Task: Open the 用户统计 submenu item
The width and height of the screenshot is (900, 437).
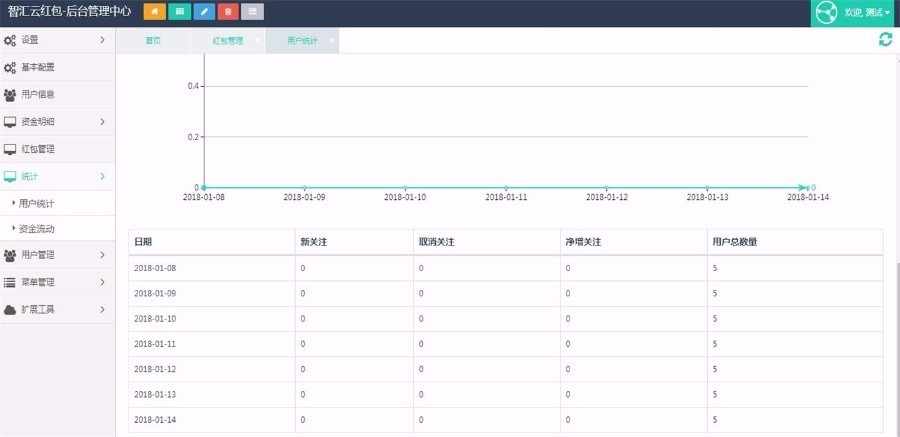Action: (57, 204)
